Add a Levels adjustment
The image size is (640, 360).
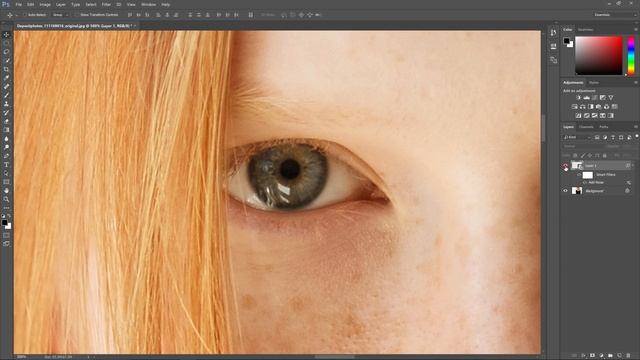[587, 98]
